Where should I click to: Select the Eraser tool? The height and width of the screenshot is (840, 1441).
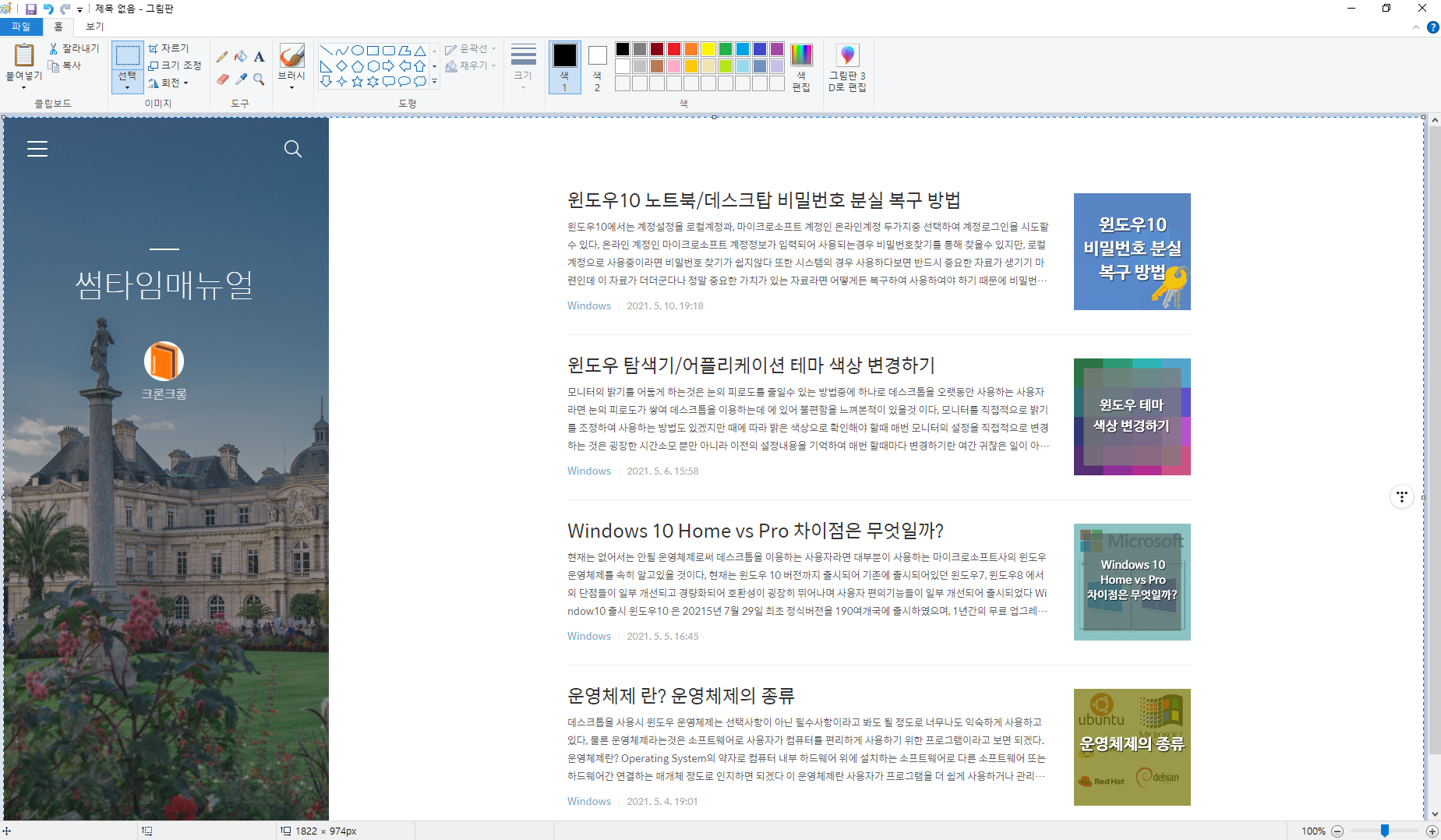pos(222,79)
